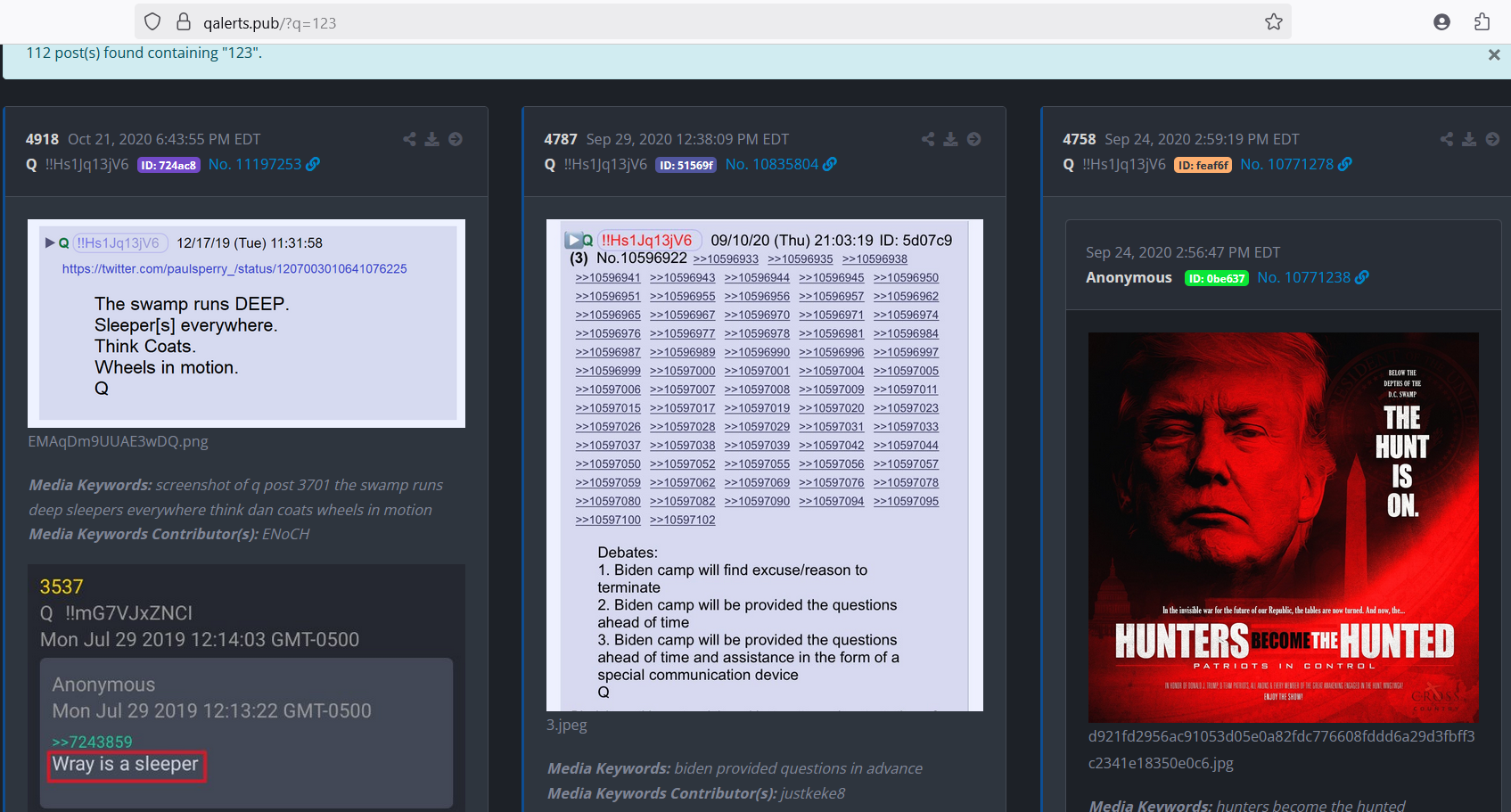Screen dimensions: 1511x812
Task: Share post 4918 using its share icon
Action: 409,139
